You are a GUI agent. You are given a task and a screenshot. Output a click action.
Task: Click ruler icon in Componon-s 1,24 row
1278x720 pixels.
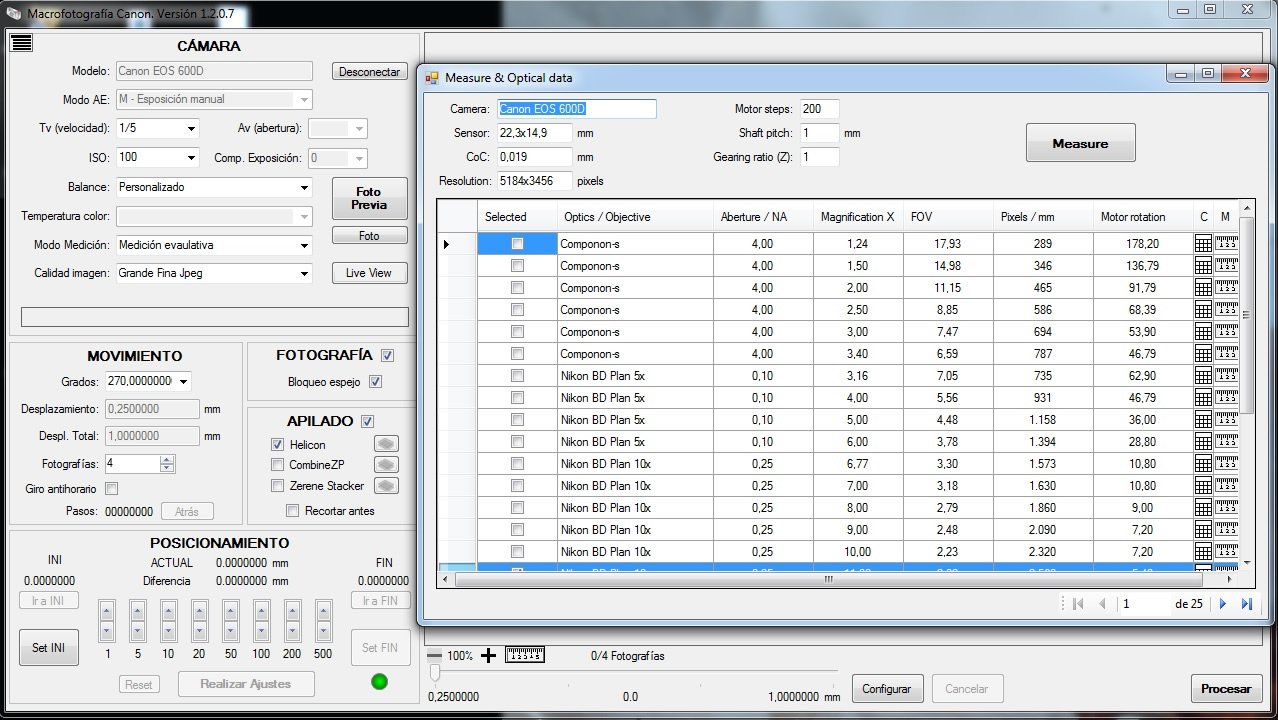[x=1227, y=243]
